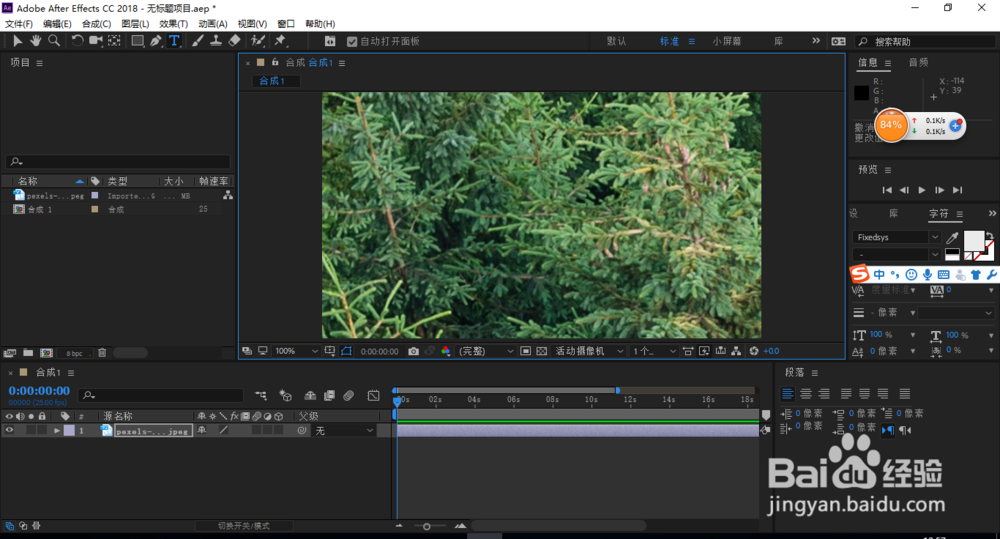Select the Rotation tool

click(77, 41)
